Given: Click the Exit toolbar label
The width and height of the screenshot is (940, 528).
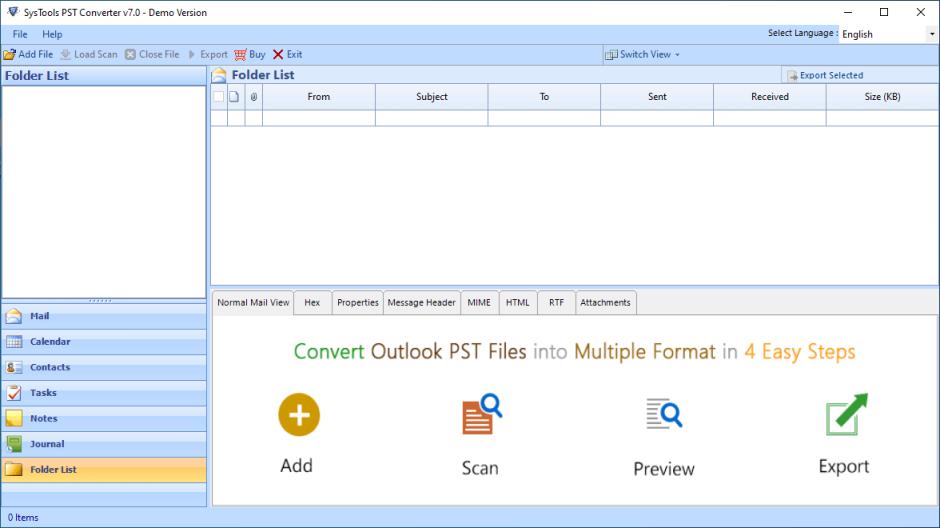Looking at the screenshot, I should coord(294,55).
